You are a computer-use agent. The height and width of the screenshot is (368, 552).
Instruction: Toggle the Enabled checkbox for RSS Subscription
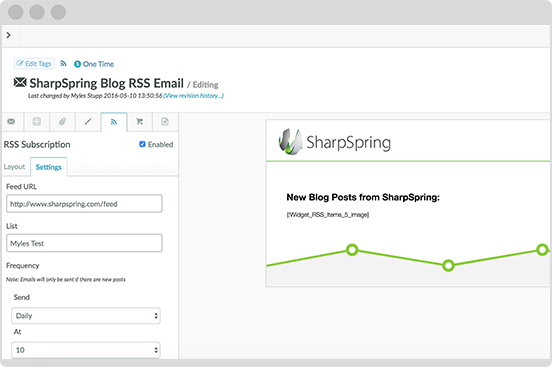pyautogui.click(x=142, y=144)
